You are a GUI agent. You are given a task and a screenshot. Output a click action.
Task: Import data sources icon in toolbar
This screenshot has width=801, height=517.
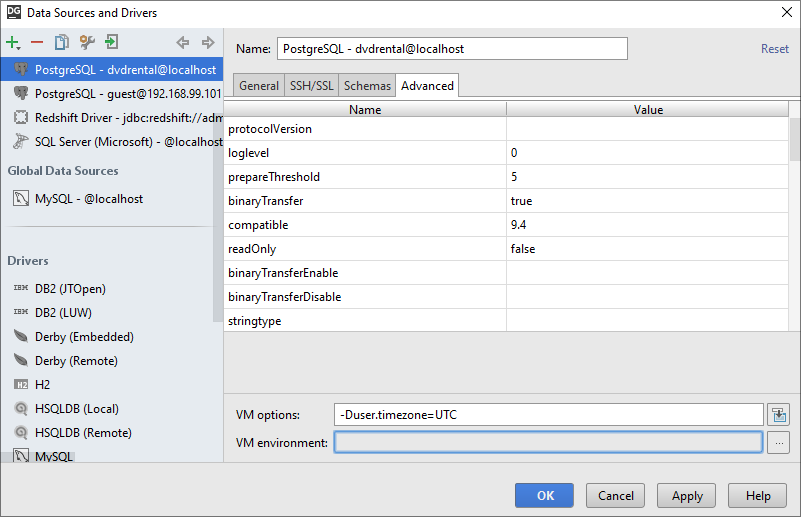coord(111,42)
